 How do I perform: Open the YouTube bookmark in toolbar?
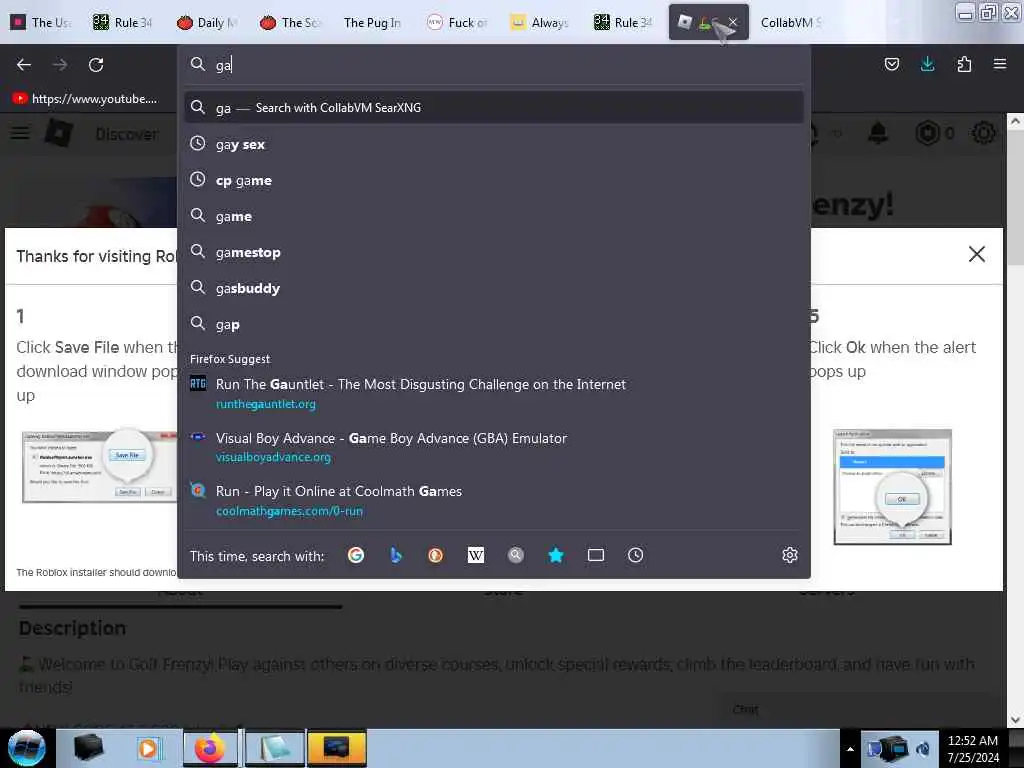(x=85, y=99)
